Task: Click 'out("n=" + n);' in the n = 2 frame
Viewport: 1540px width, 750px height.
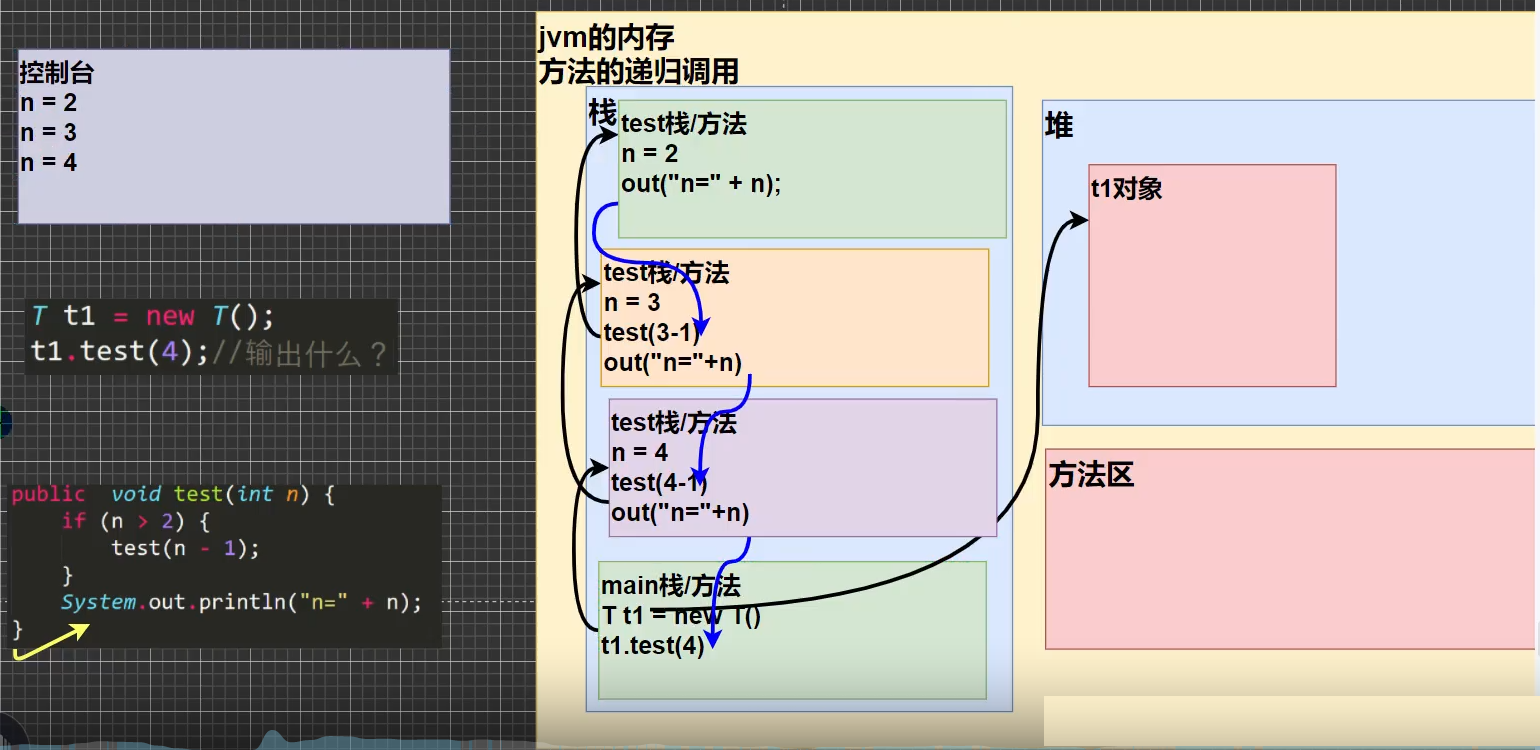Action: [x=701, y=184]
